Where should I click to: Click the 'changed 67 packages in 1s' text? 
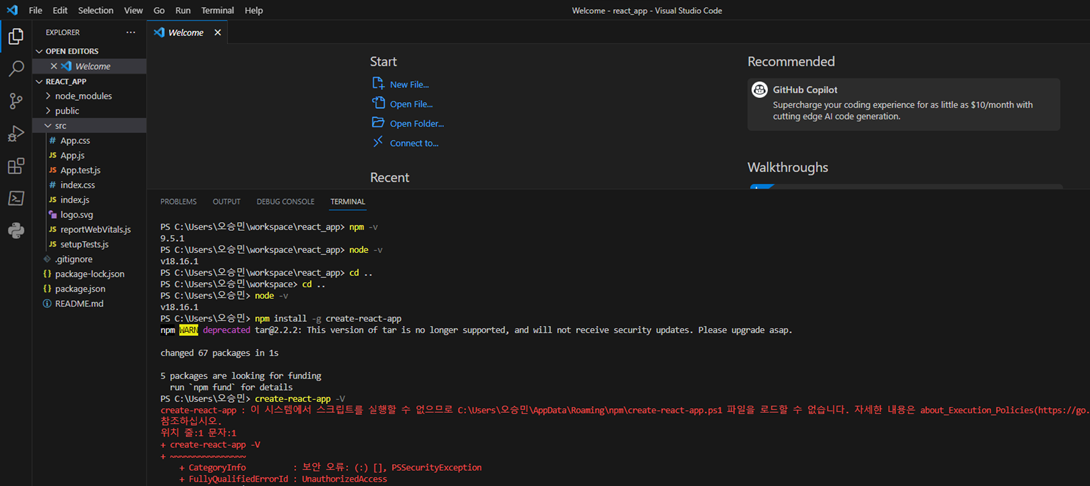220,353
